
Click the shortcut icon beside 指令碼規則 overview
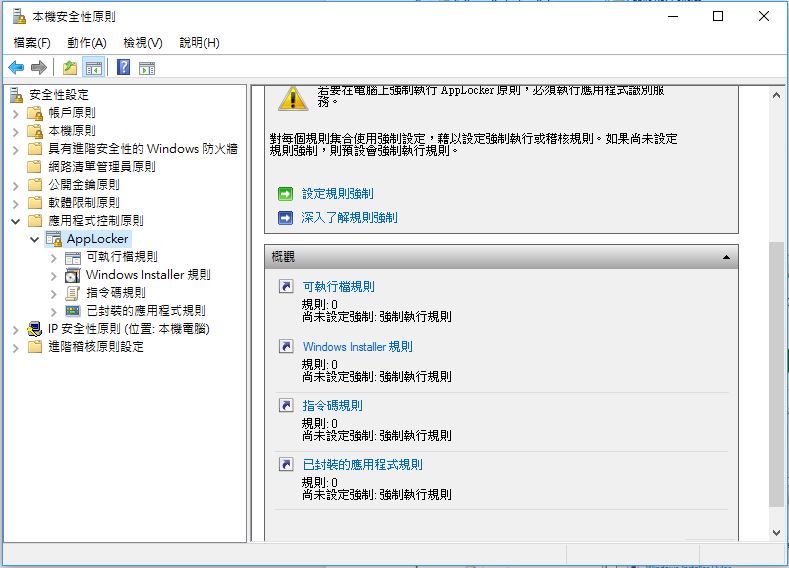(286, 405)
